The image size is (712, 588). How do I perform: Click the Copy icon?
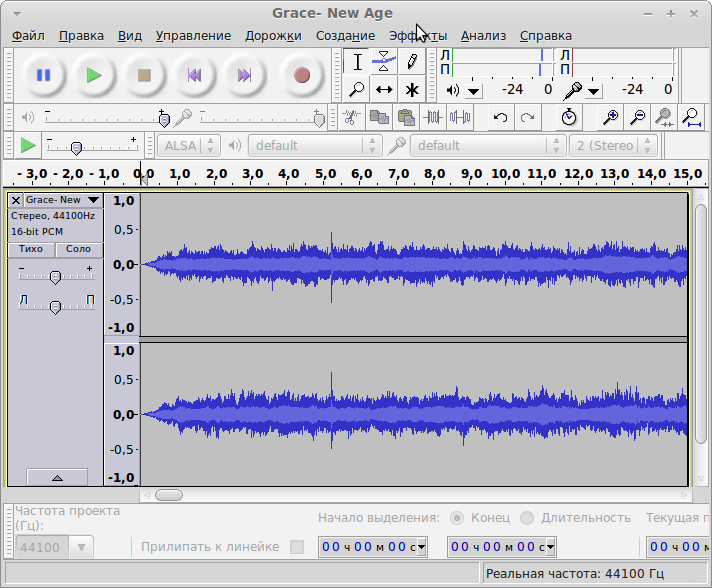pos(379,118)
